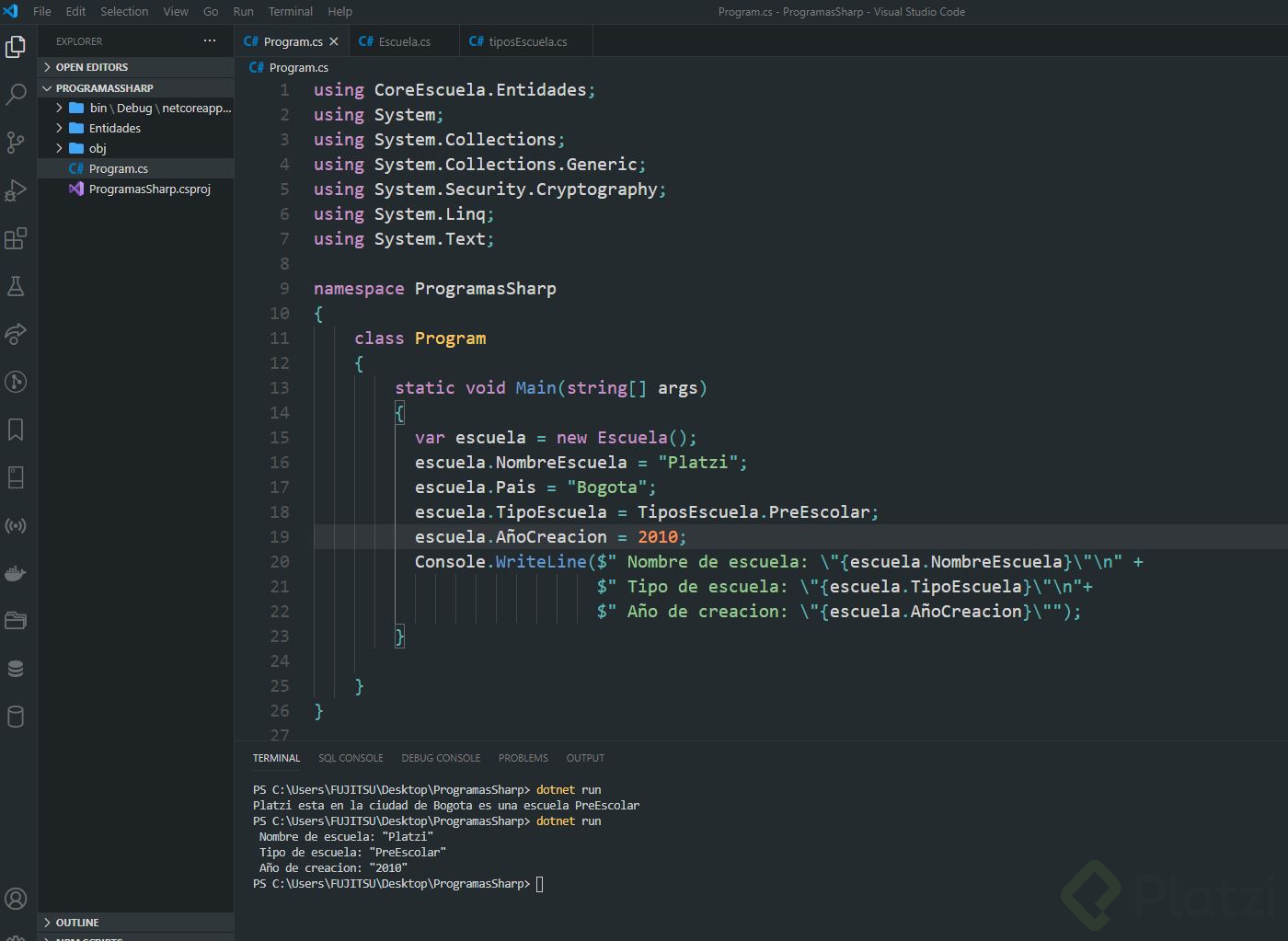Select ProgramasSharp.csproj in the file tree
1288x941 pixels.
click(135, 189)
